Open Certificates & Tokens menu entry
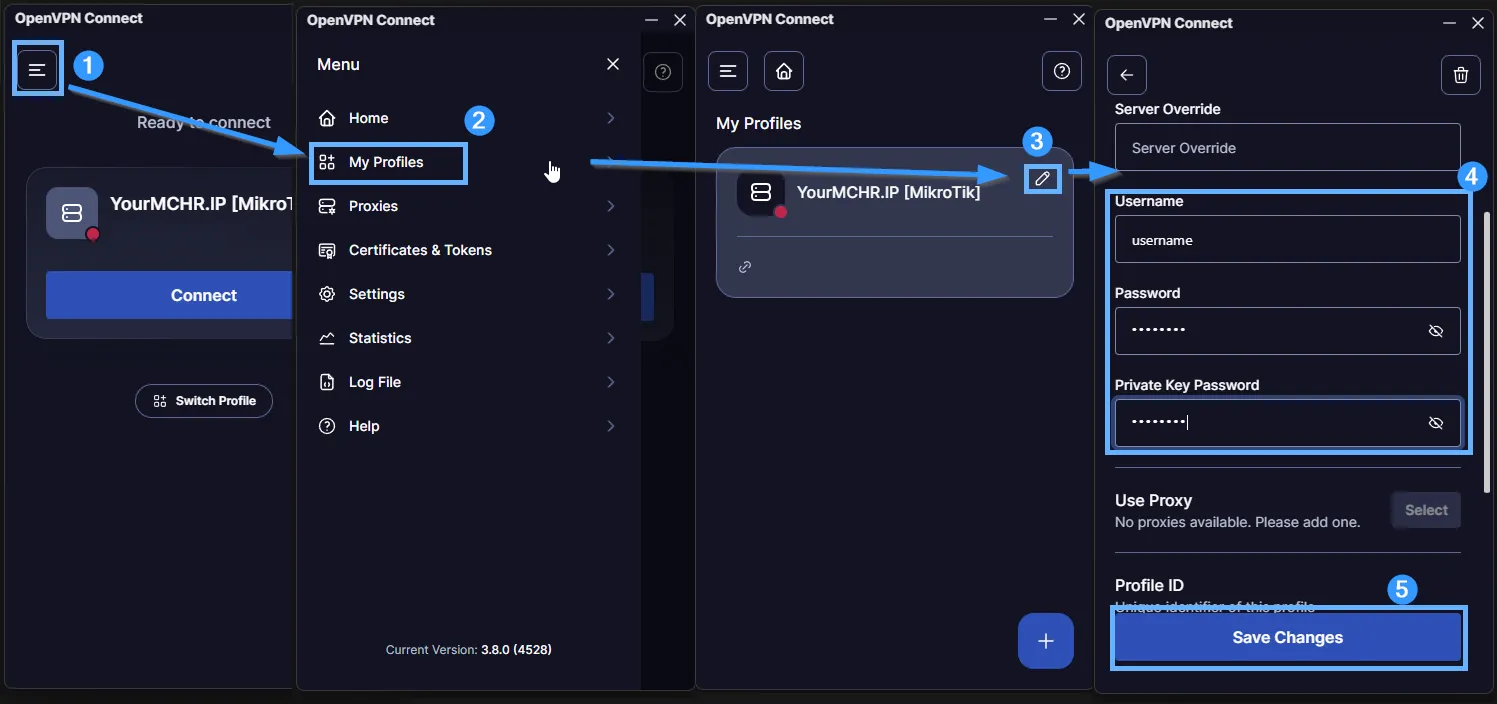 coord(467,250)
